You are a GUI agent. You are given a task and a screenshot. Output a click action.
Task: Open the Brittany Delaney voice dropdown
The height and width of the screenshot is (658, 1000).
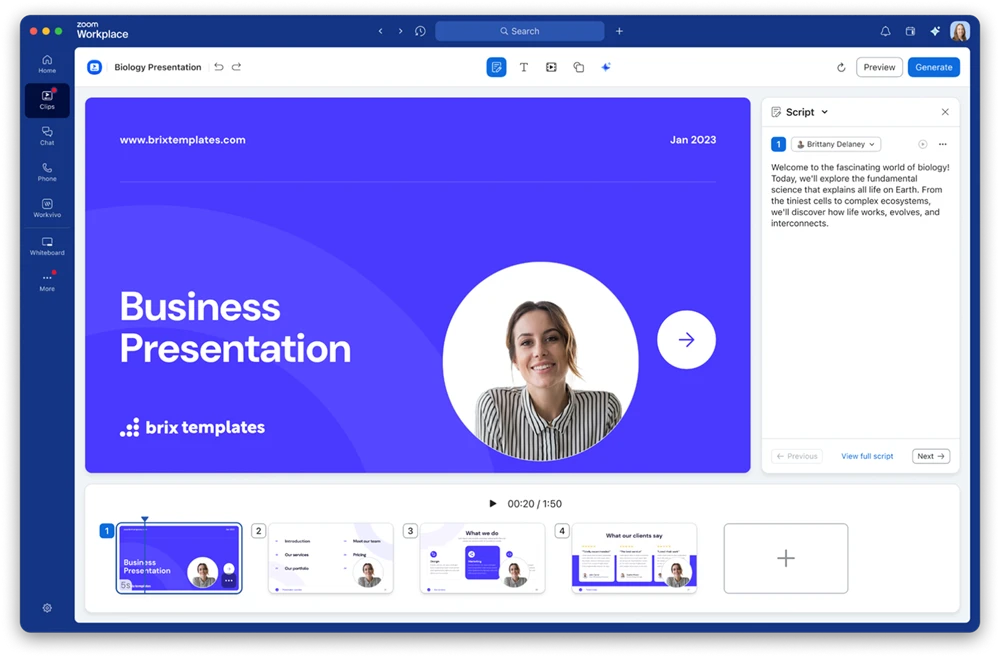(x=836, y=144)
